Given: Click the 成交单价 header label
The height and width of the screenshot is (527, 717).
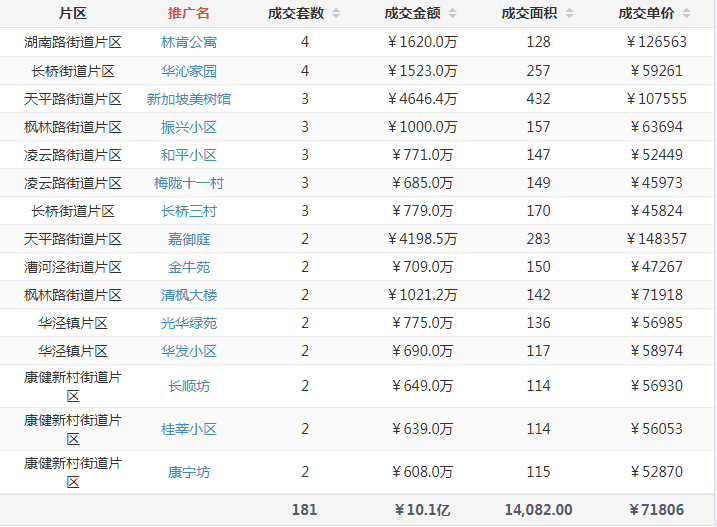Looking at the screenshot, I should (646, 14).
